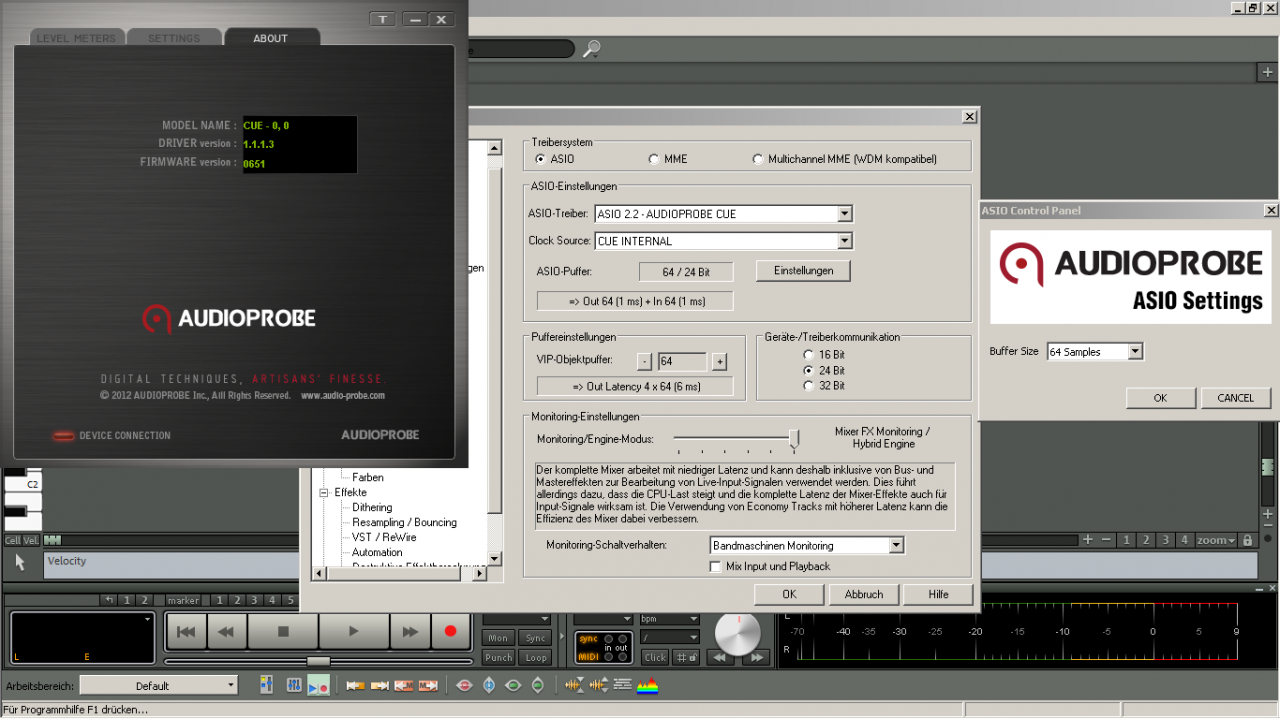The image size is (1280, 719).
Task: Select VST / ReWire in the tree
Action: click(384, 537)
